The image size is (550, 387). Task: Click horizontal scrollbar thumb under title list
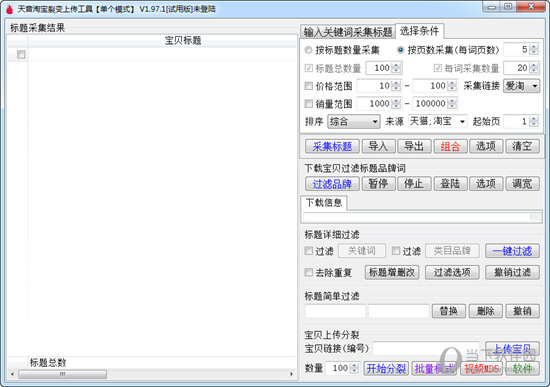[62, 374]
